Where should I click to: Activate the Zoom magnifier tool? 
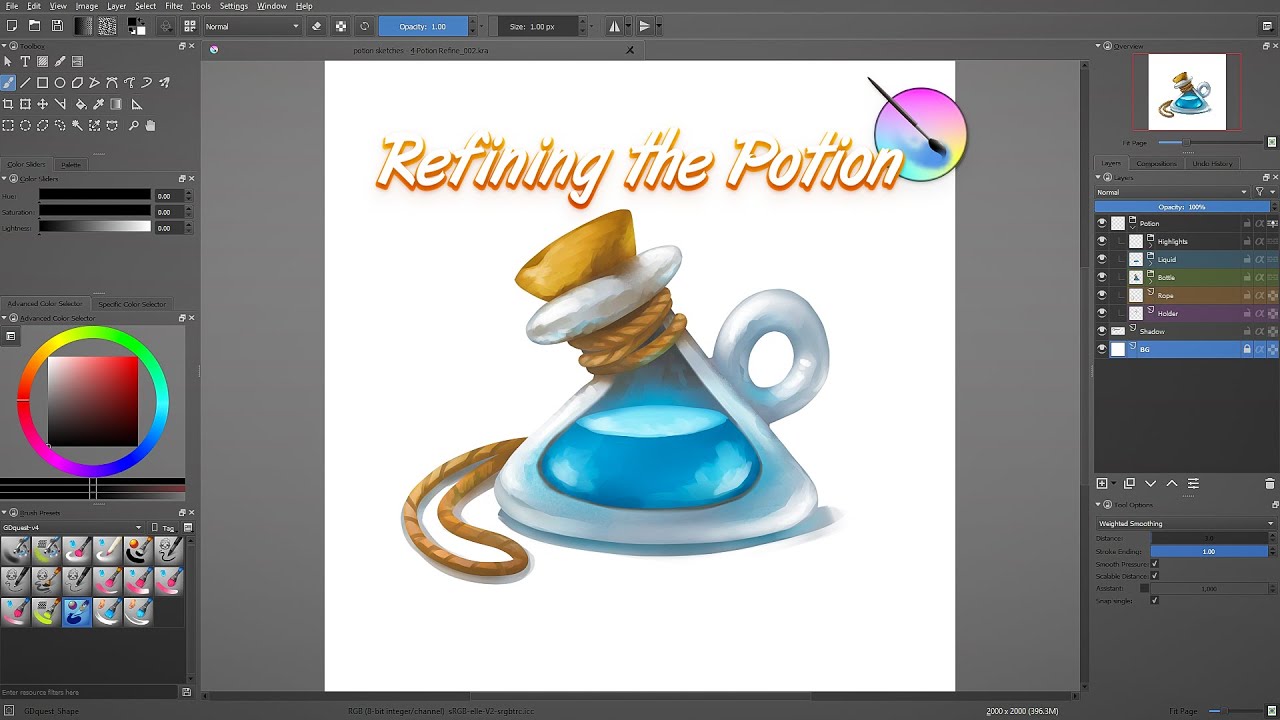[x=133, y=126]
